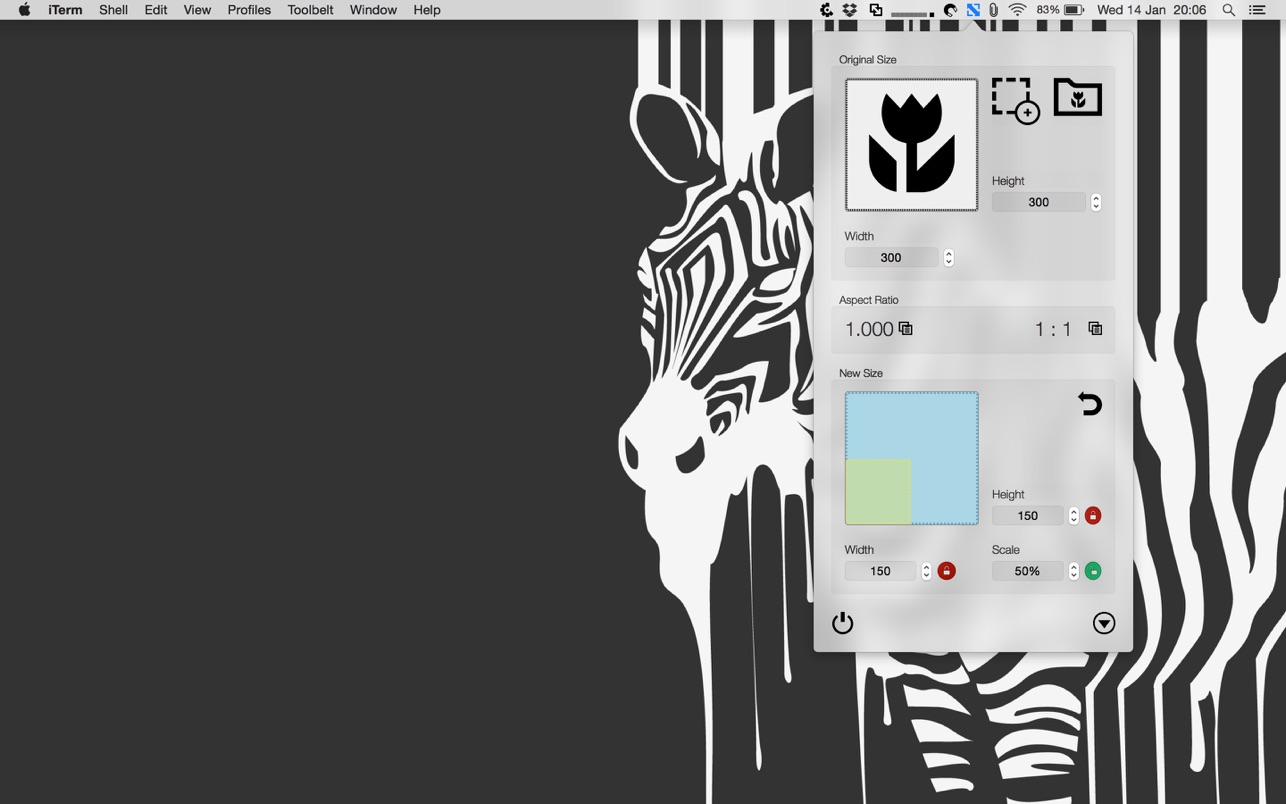Expand options with the circled down-arrow button

(1104, 623)
